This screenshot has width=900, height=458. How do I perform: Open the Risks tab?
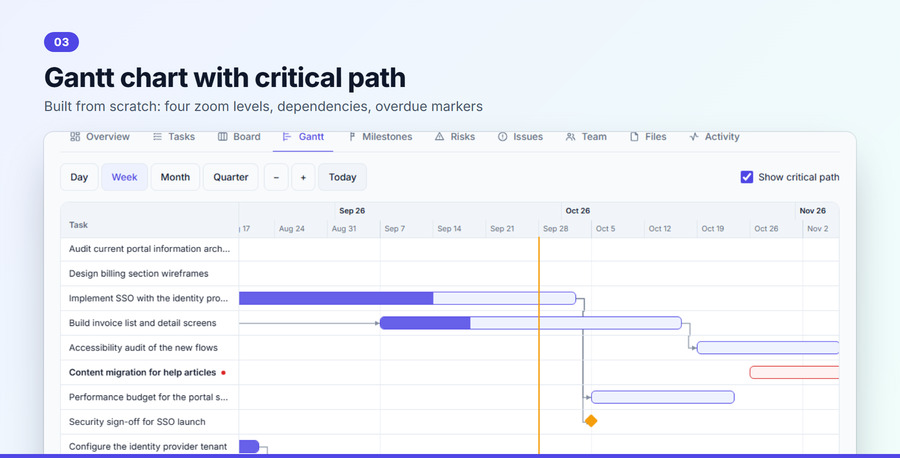(x=455, y=137)
